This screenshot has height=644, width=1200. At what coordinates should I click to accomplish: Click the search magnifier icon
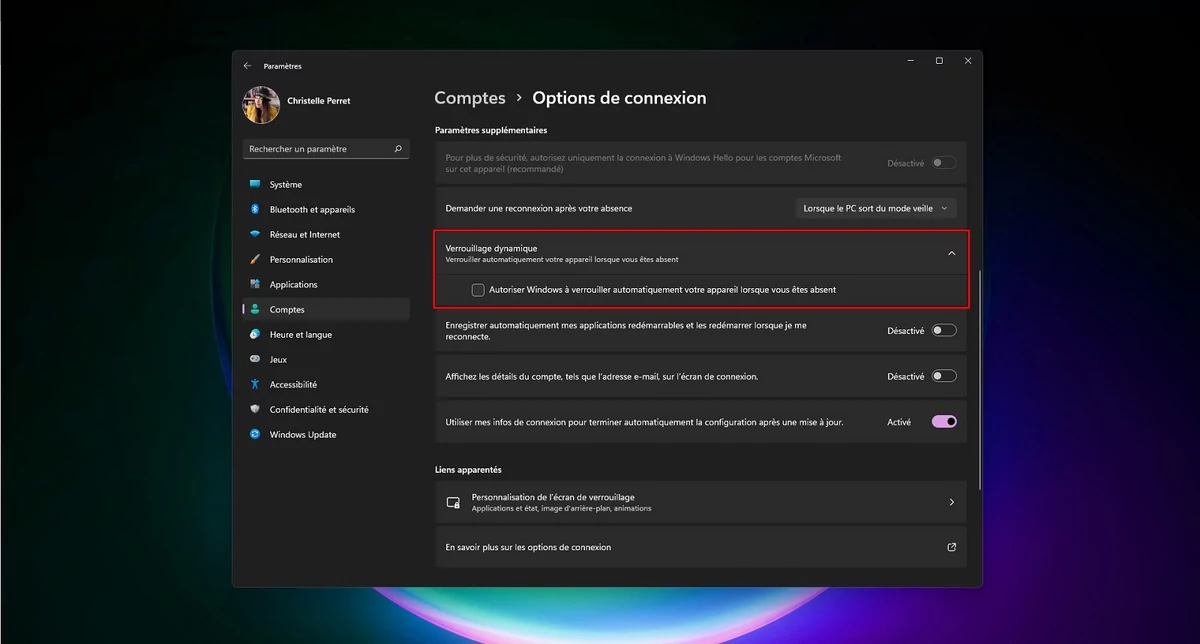[x=398, y=149]
